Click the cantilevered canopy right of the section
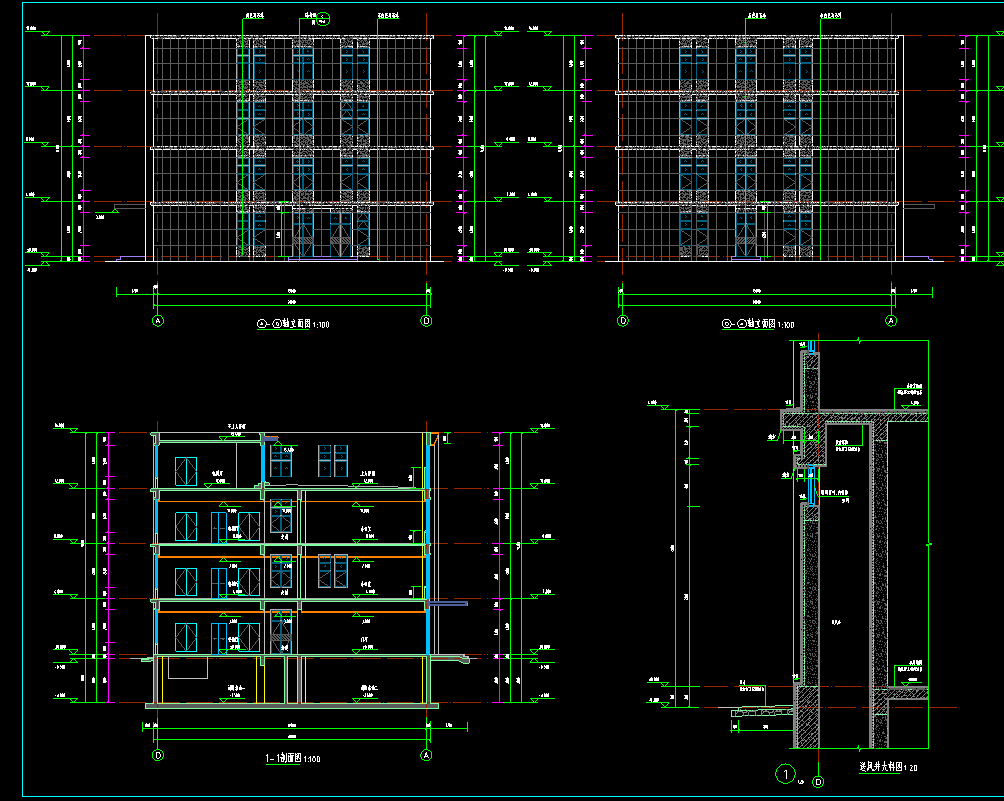 442,603
